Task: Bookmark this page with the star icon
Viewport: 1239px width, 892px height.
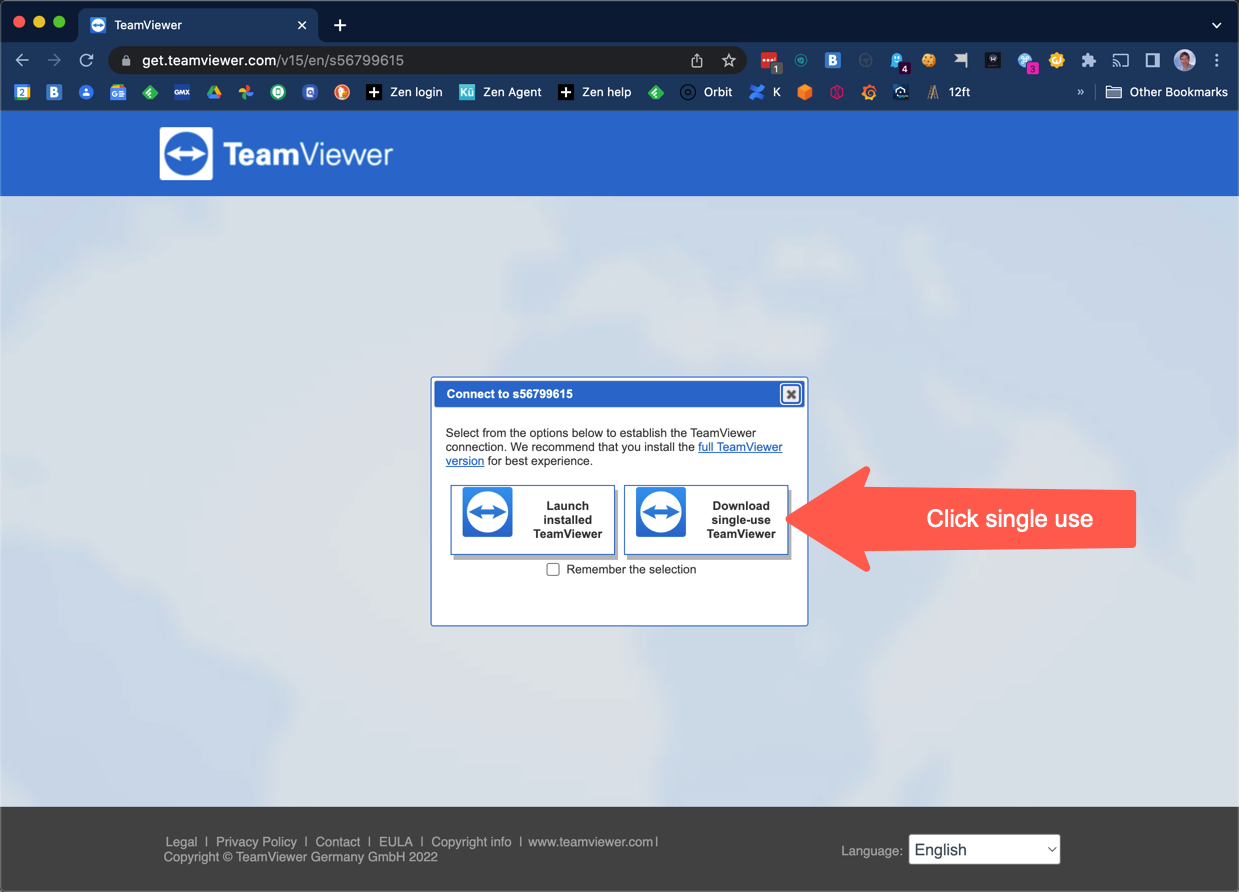Action: pyautogui.click(x=729, y=60)
